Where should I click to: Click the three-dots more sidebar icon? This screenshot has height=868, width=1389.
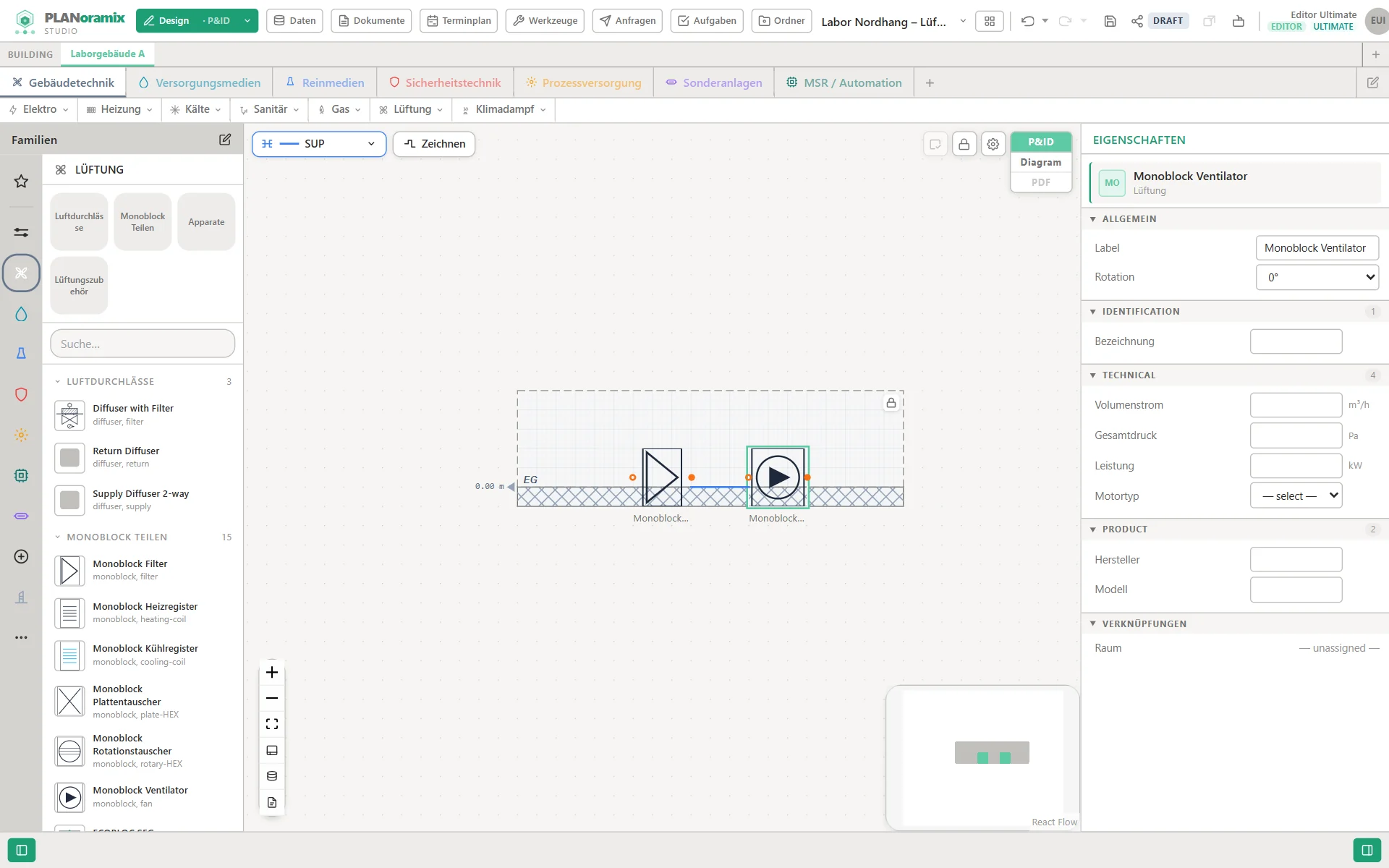[21, 637]
